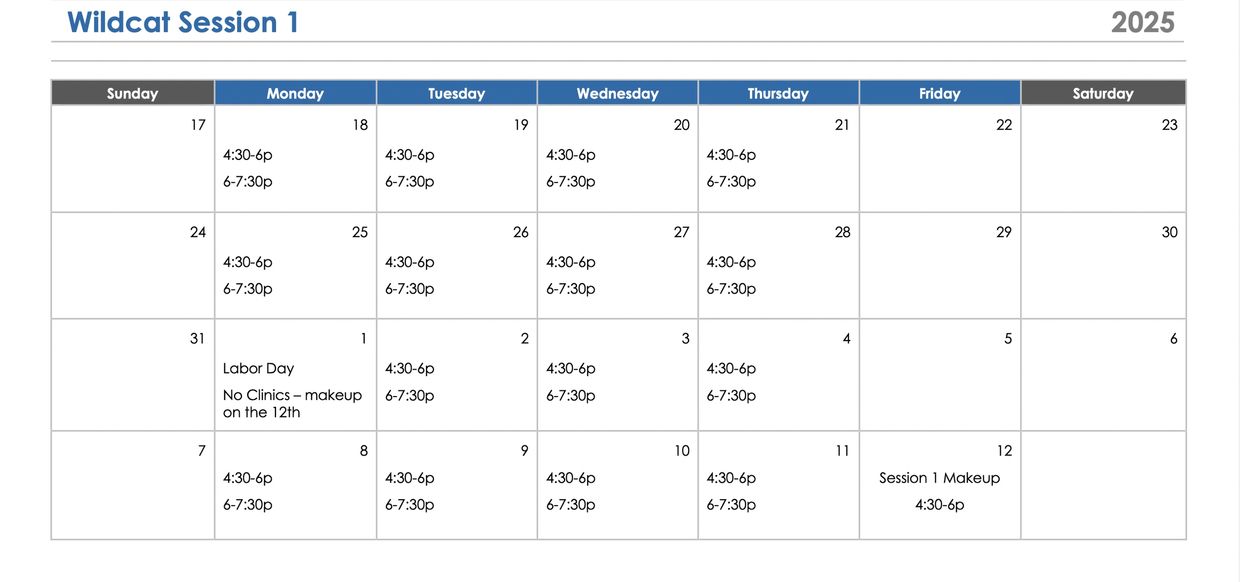This screenshot has height=582, width=1240.
Task: Select the 6-7:30p slot on Monday the 18th
Action: [x=247, y=182]
